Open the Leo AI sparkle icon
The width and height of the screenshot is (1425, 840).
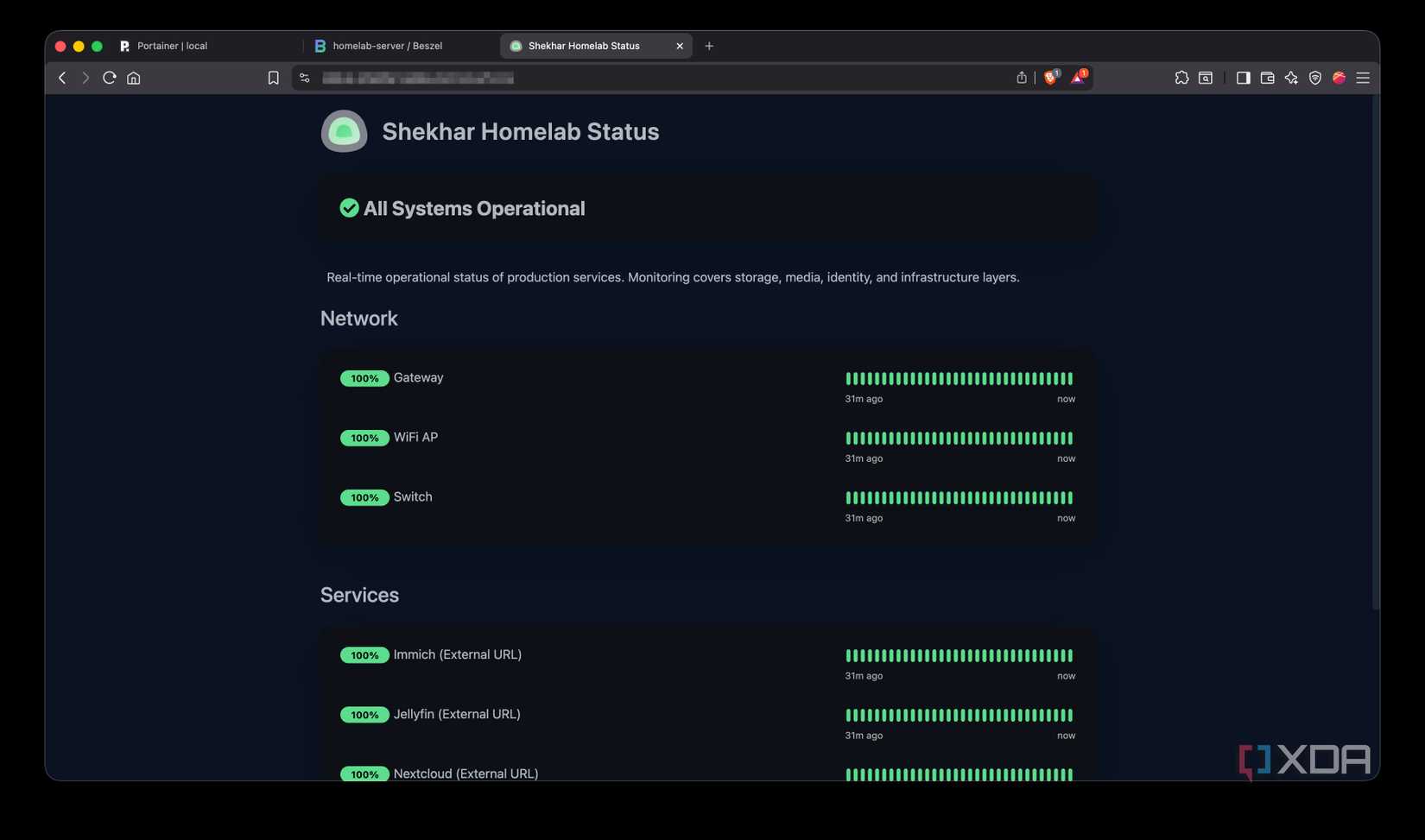[x=1291, y=78]
